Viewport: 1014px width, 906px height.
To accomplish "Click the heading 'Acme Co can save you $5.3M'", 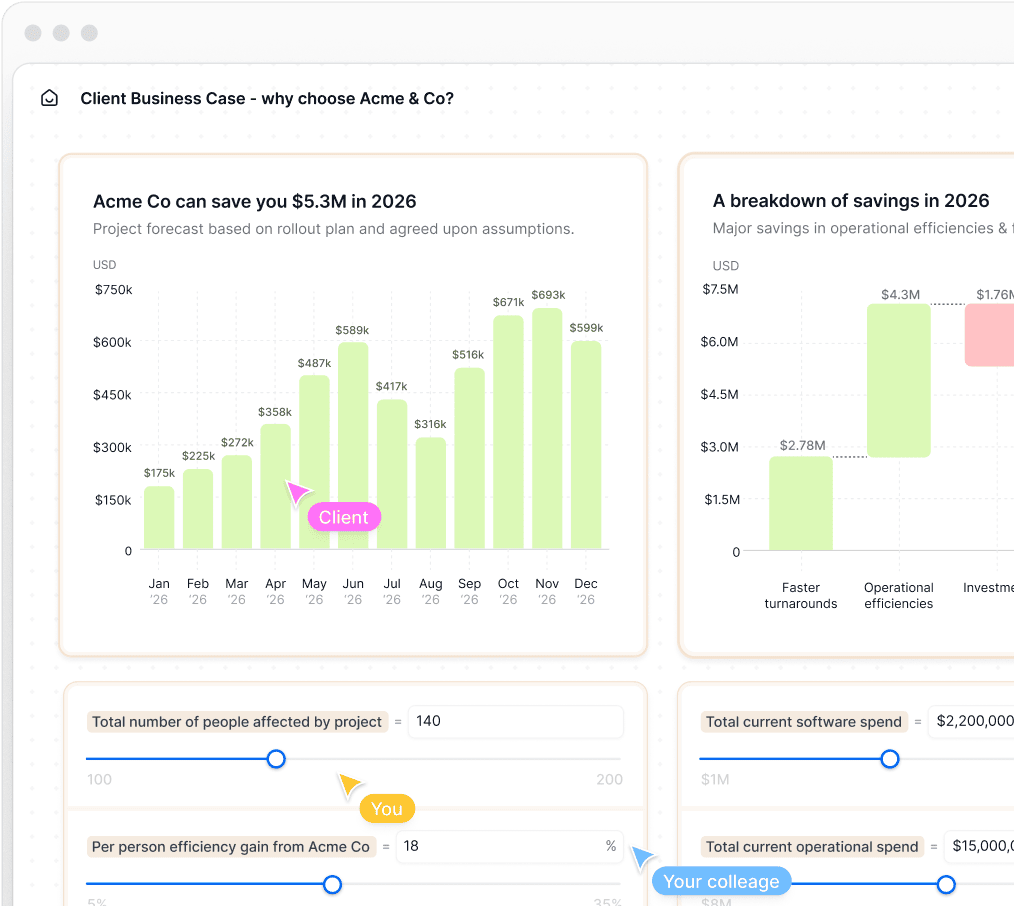I will pyautogui.click(x=255, y=201).
